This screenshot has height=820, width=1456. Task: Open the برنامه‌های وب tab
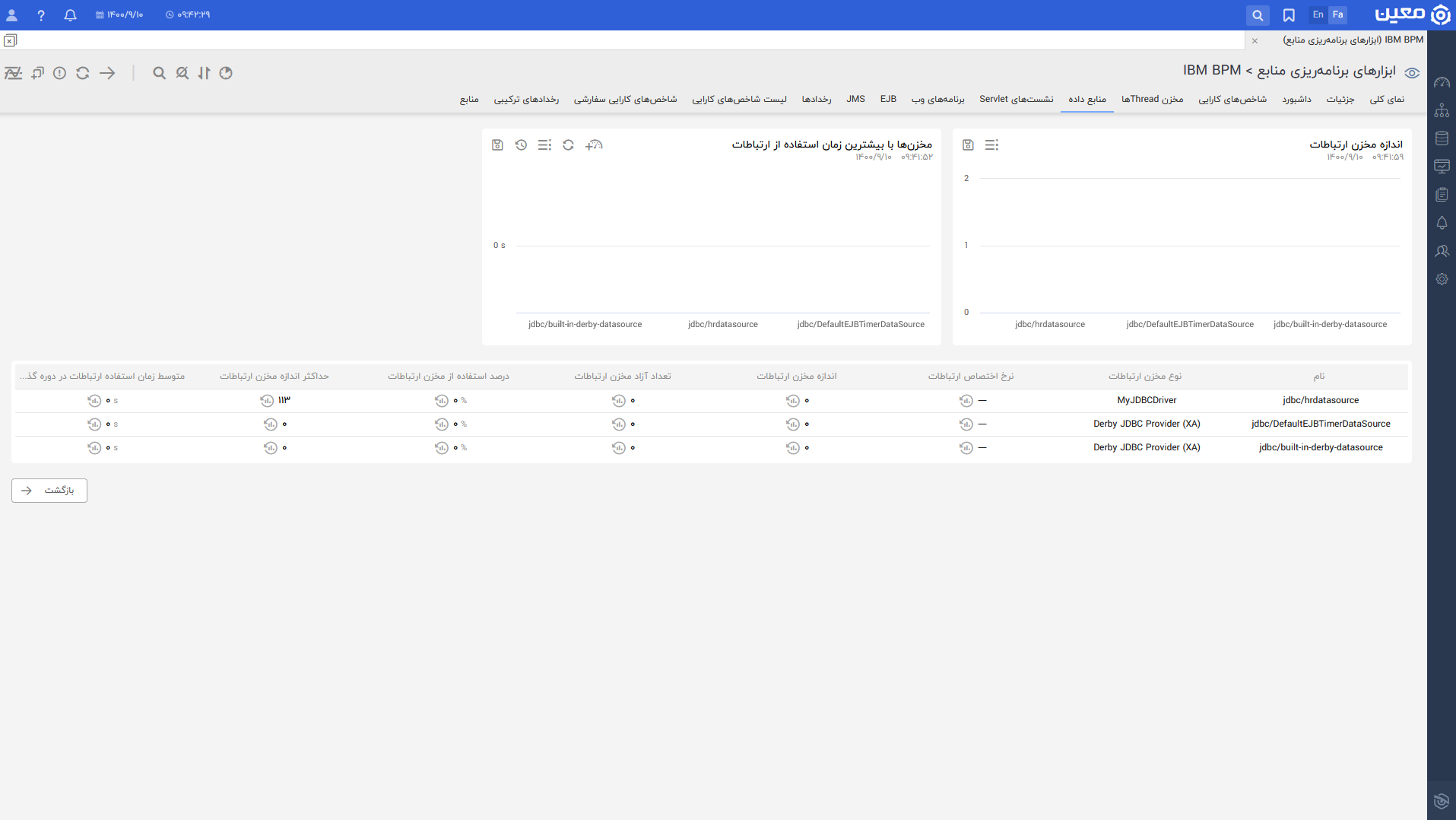pos(937,100)
